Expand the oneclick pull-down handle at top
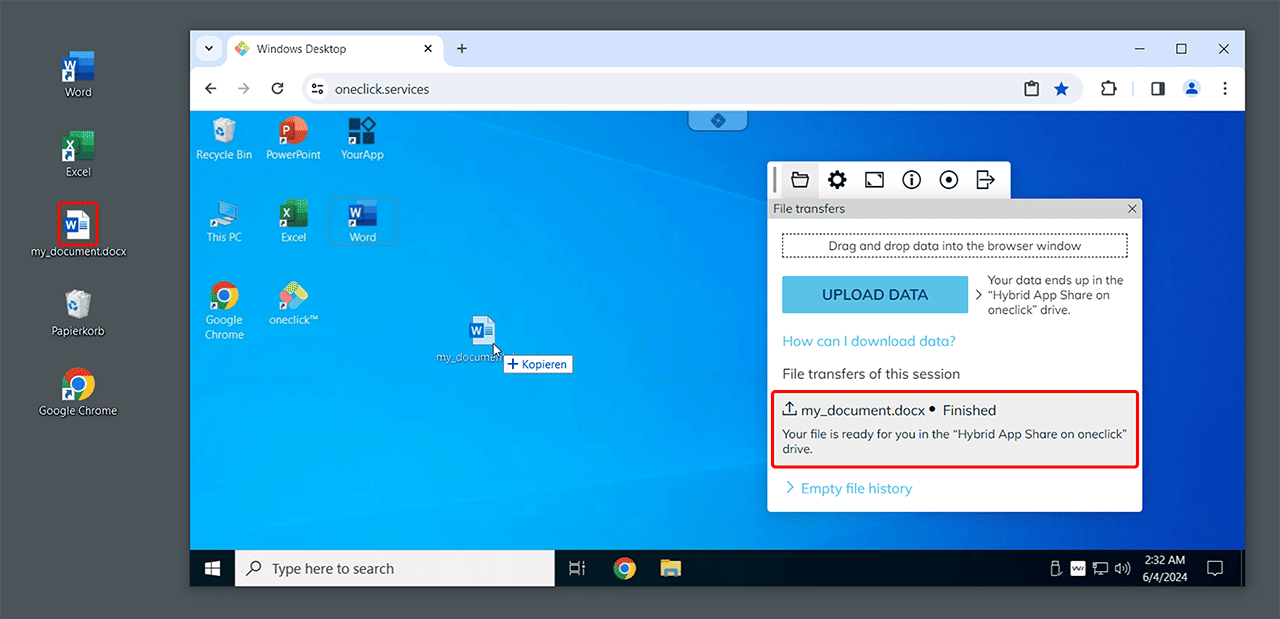Screen dimensions: 1280x619 tap(717, 121)
